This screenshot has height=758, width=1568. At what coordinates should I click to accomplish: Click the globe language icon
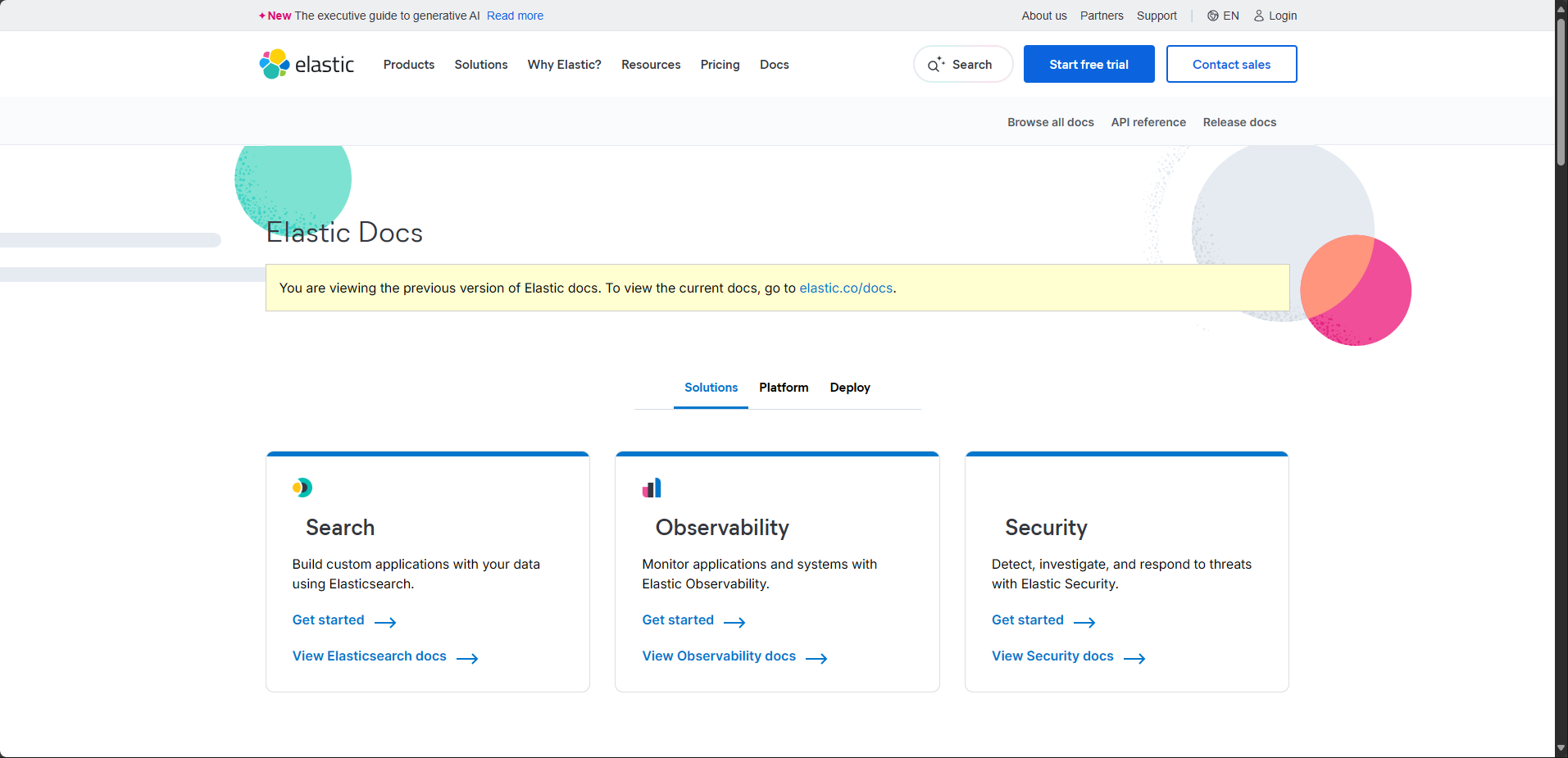pos(1212,16)
